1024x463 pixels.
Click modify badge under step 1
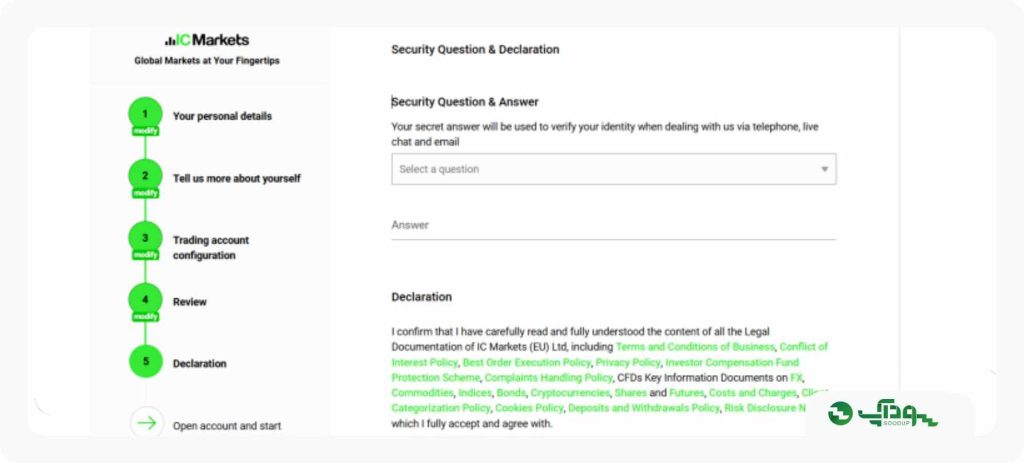(x=145, y=131)
